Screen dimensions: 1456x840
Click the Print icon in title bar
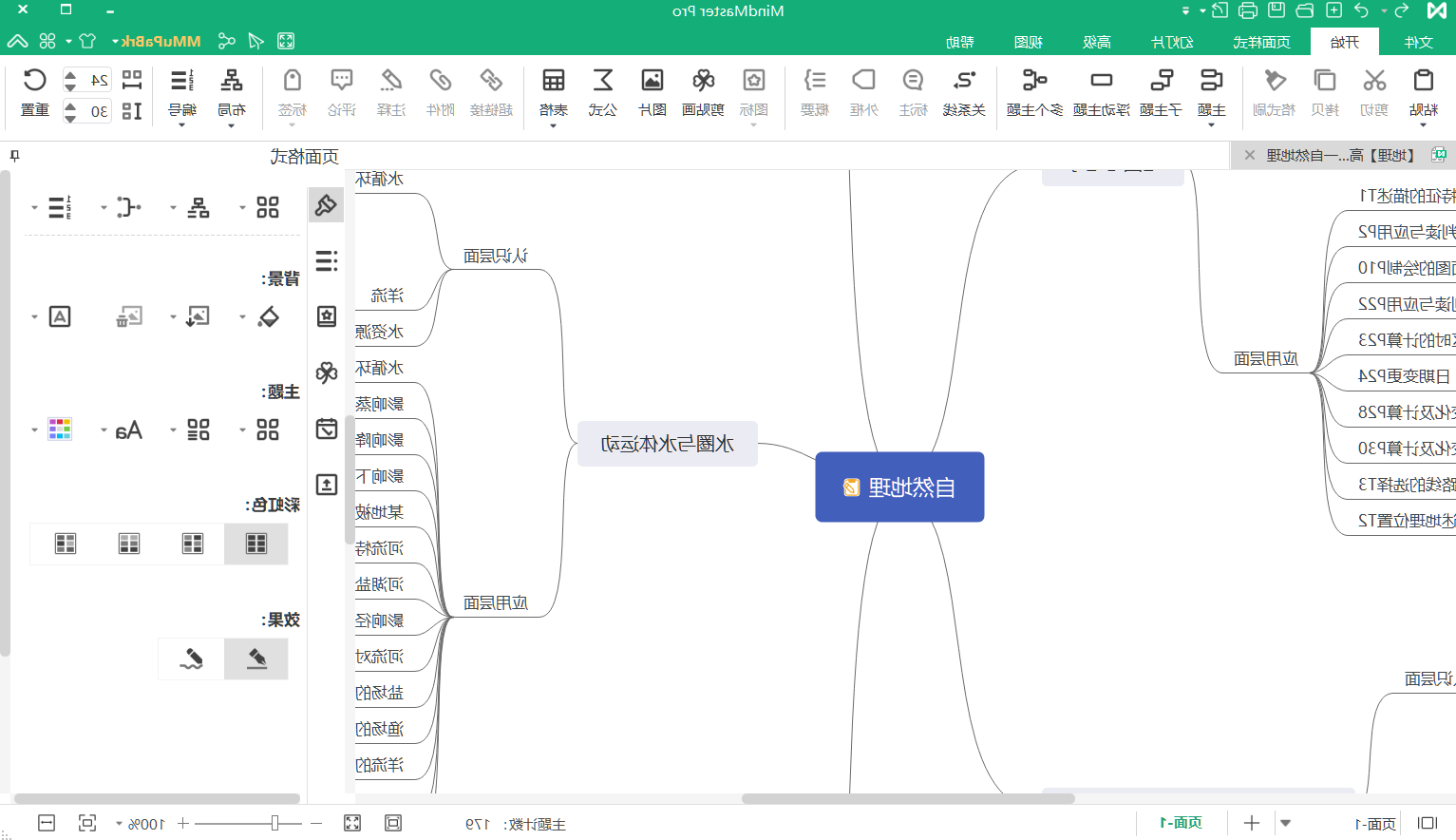coord(1248,10)
